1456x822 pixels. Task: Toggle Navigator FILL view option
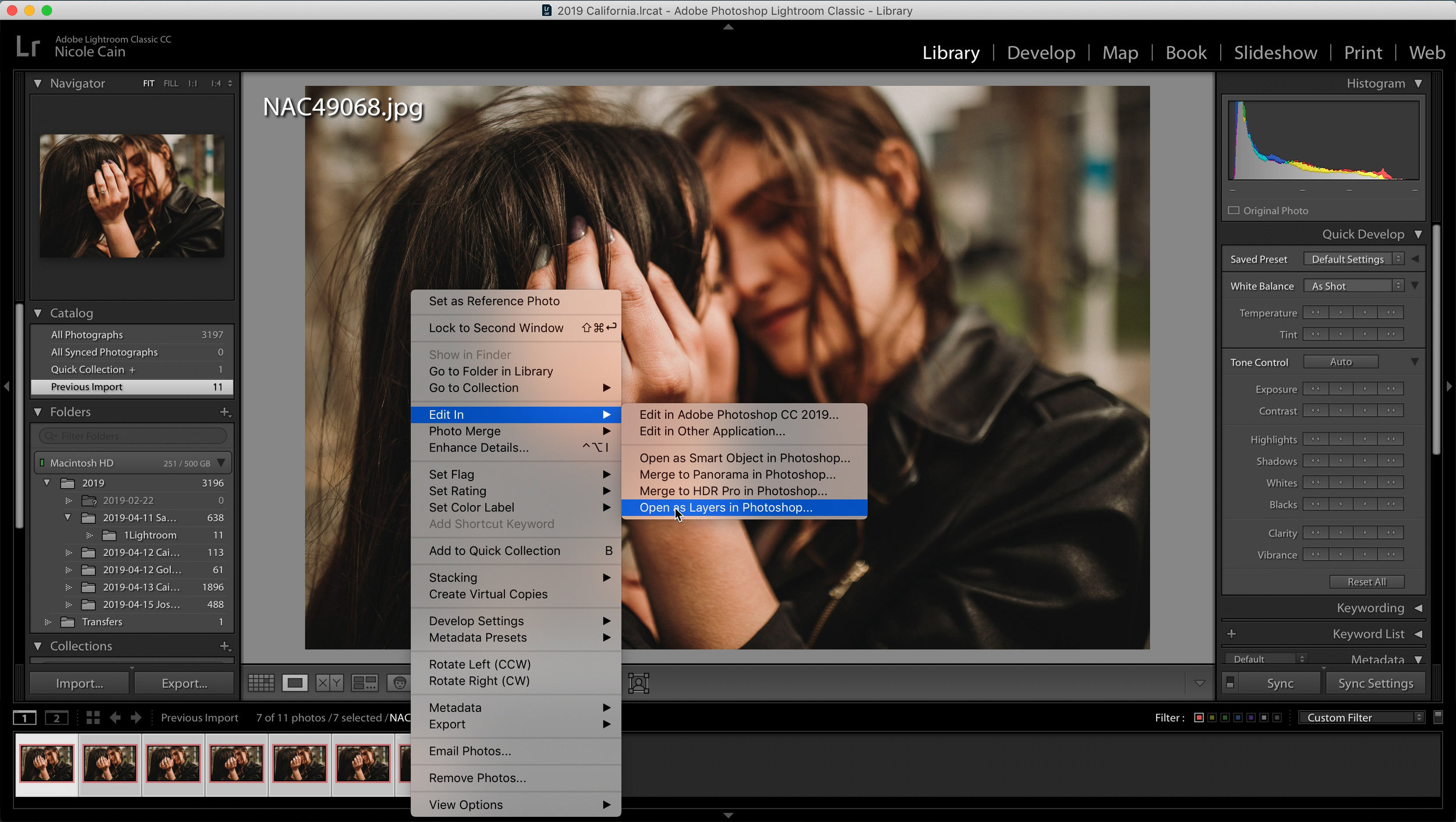172,83
